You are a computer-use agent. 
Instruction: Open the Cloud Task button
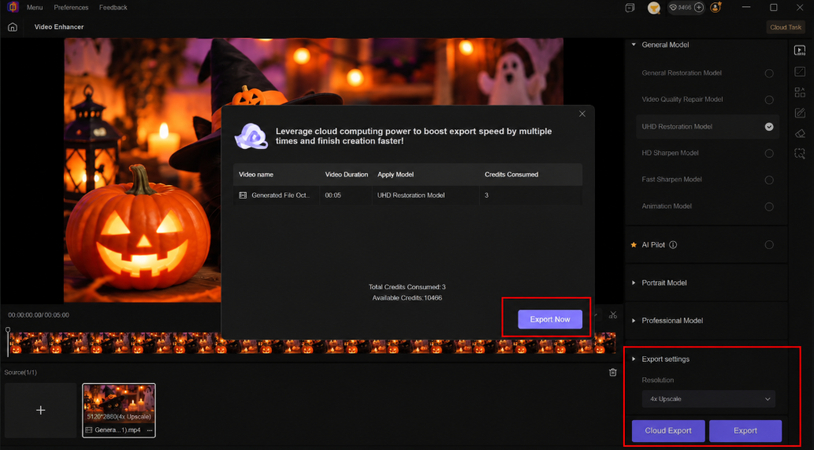[x=785, y=27]
